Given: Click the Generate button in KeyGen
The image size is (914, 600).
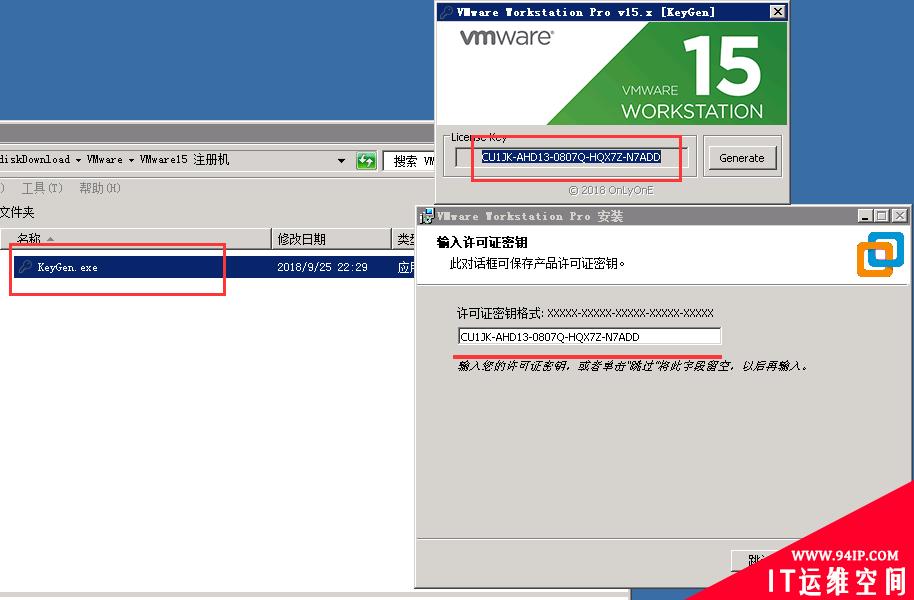Looking at the screenshot, I should tap(741, 157).
